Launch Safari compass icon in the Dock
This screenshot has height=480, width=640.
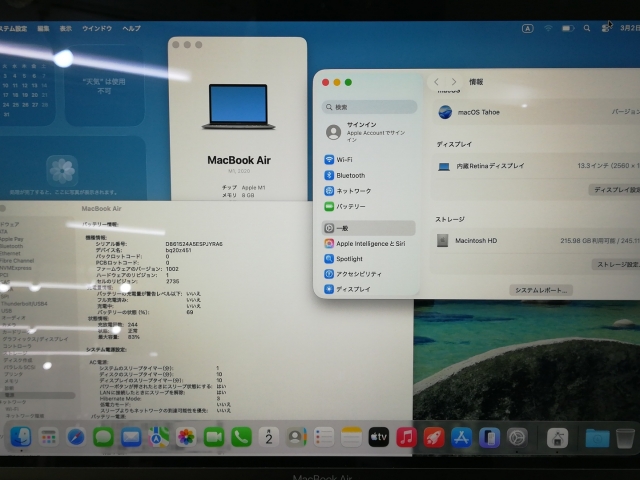[x=76, y=438]
